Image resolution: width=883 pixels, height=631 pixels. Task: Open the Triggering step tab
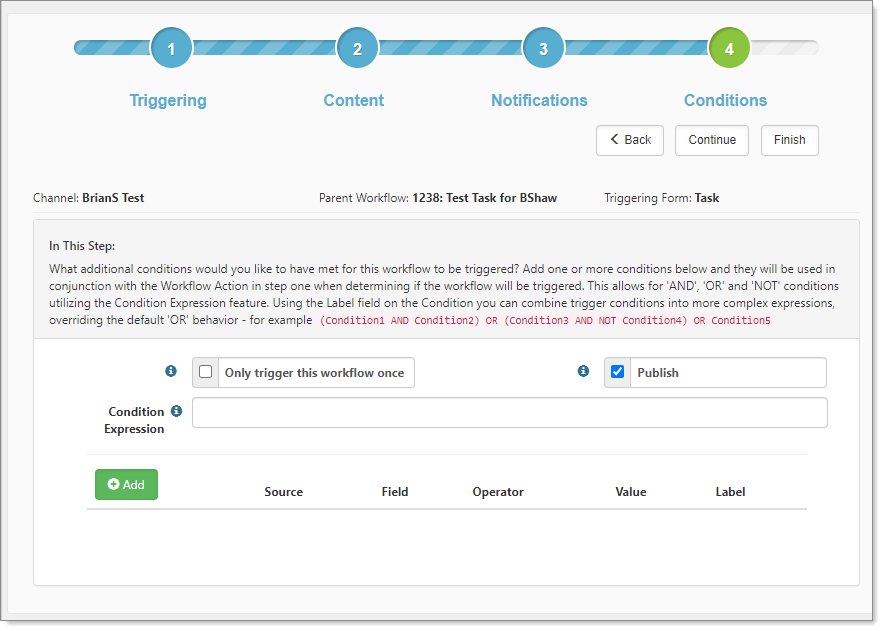click(x=168, y=100)
